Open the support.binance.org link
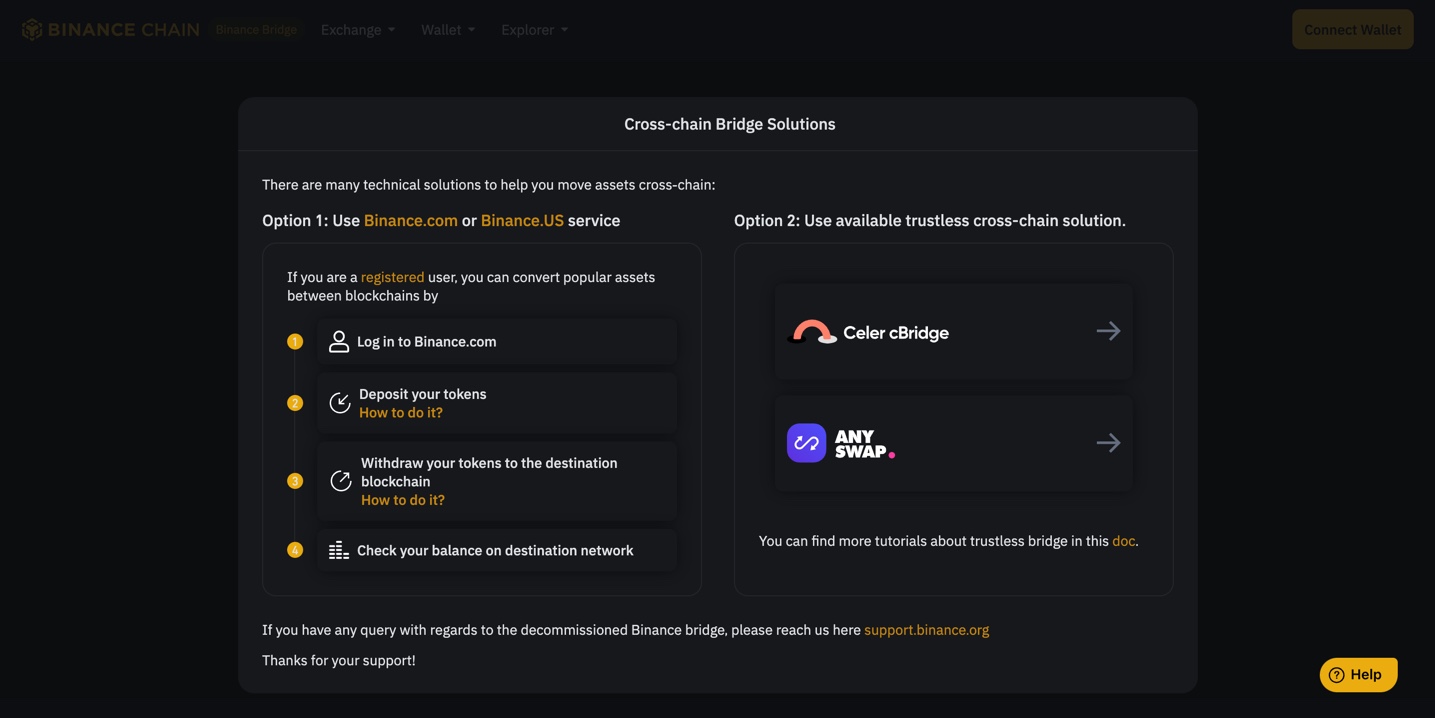The width and height of the screenshot is (1435, 718). [926, 630]
